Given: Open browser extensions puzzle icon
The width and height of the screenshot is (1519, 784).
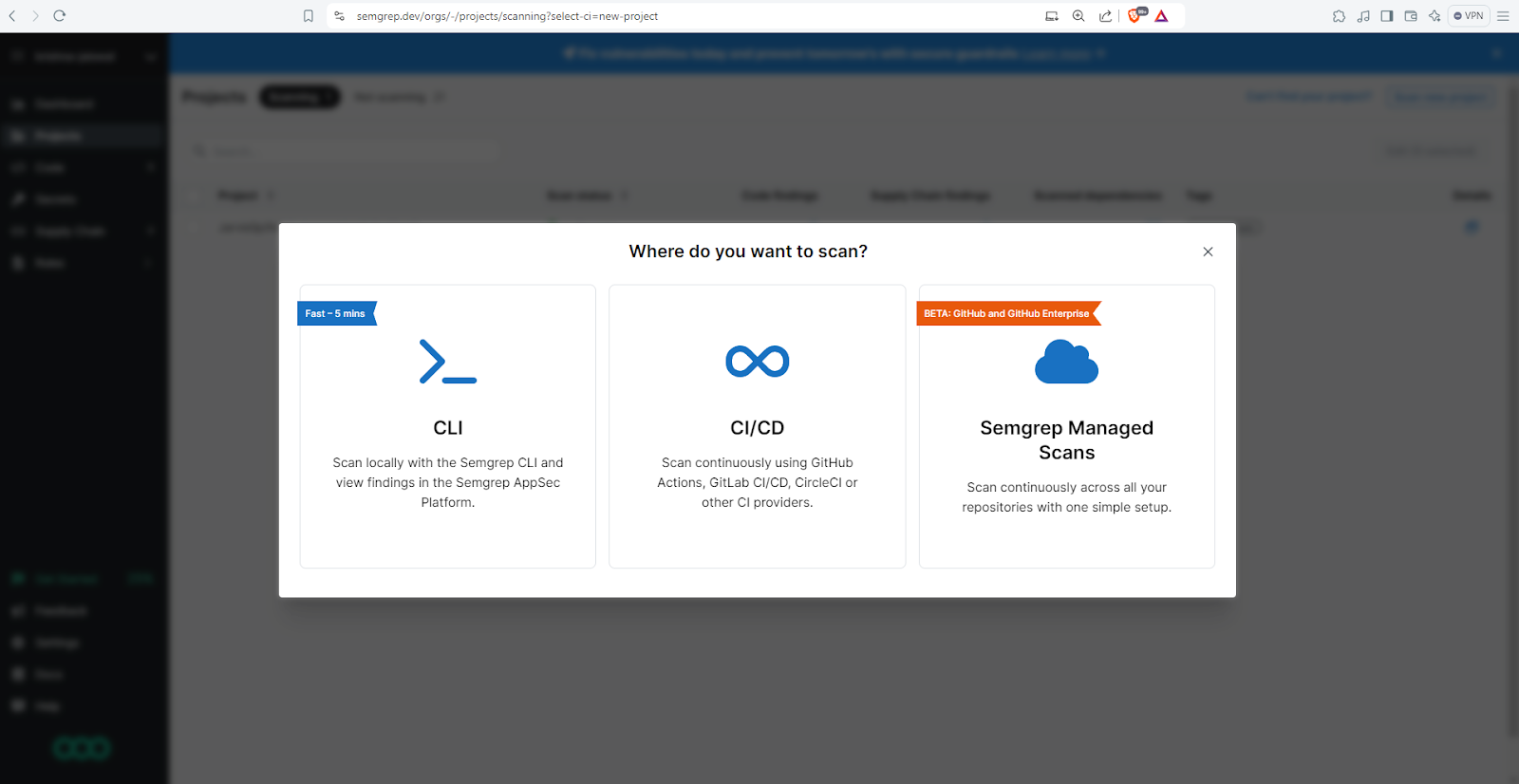Looking at the screenshot, I should pyautogui.click(x=1339, y=16).
